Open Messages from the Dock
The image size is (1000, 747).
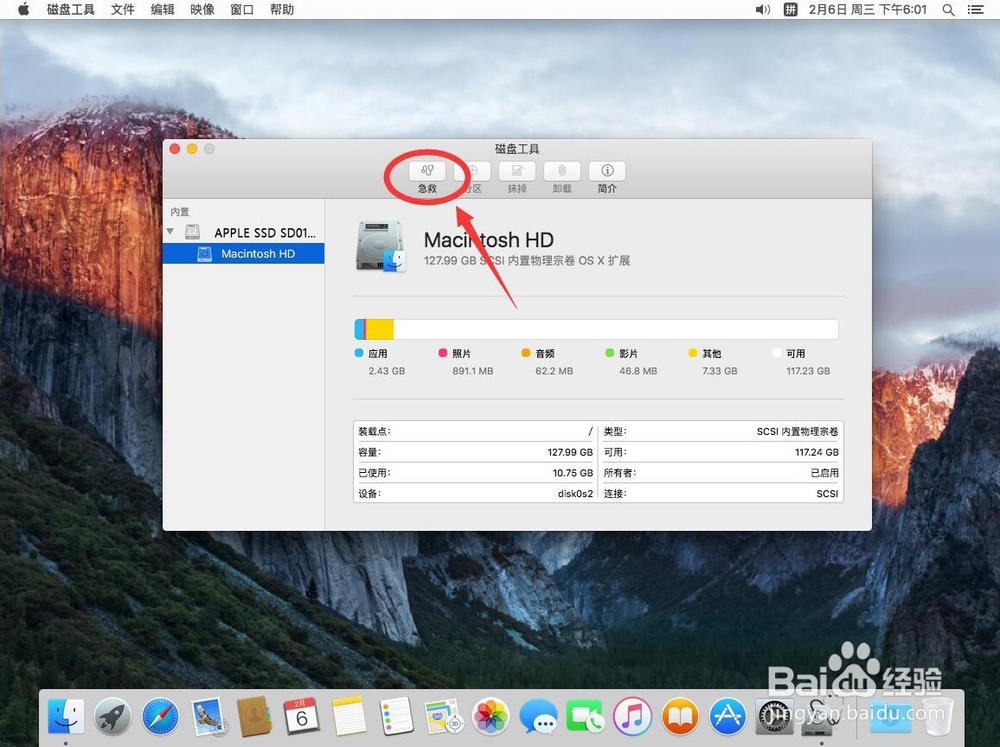(x=538, y=716)
